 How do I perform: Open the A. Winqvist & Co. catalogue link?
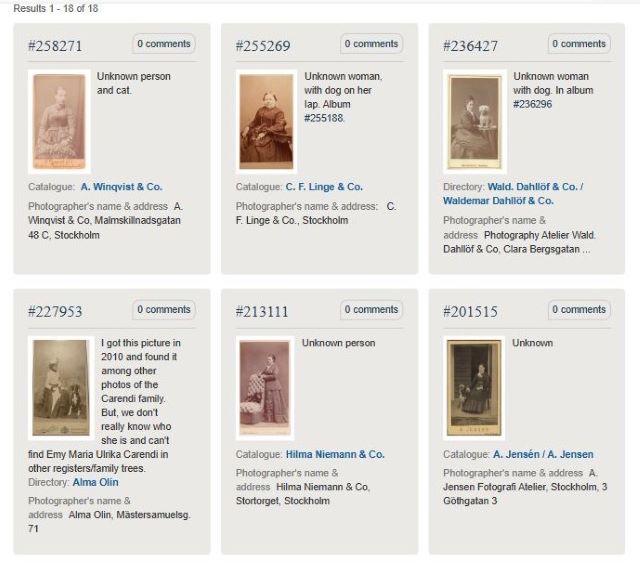(121, 187)
